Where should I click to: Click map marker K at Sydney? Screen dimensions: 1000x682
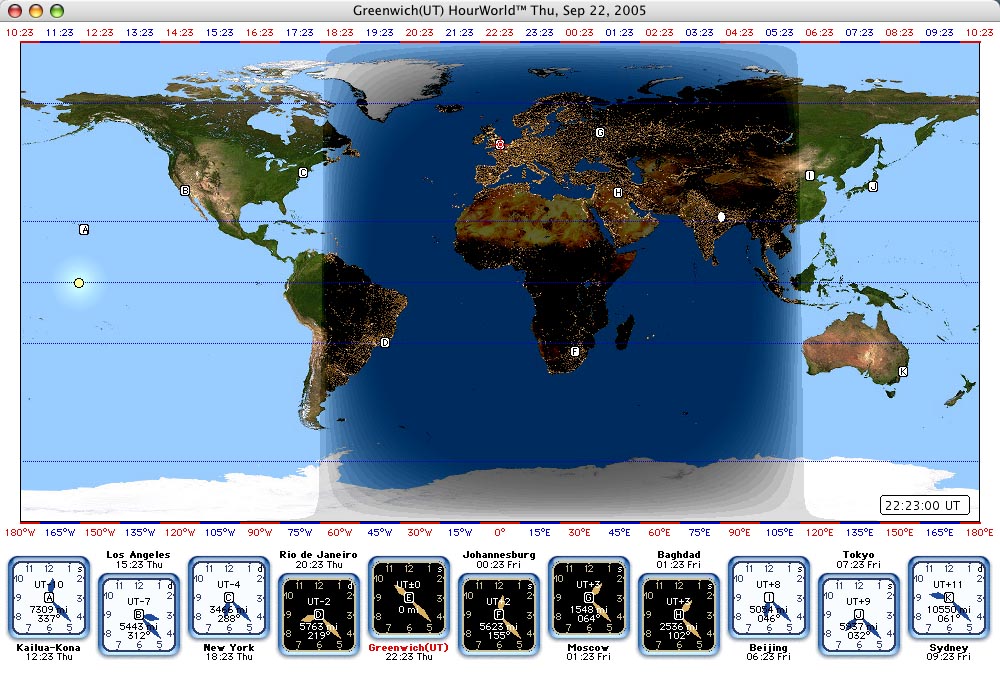click(x=902, y=371)
